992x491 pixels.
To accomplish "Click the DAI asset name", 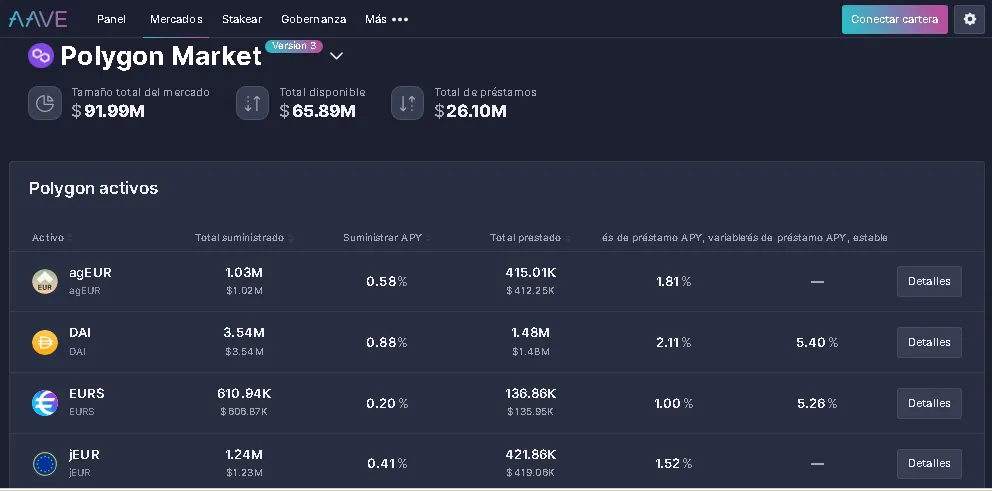I will (80, 333).
